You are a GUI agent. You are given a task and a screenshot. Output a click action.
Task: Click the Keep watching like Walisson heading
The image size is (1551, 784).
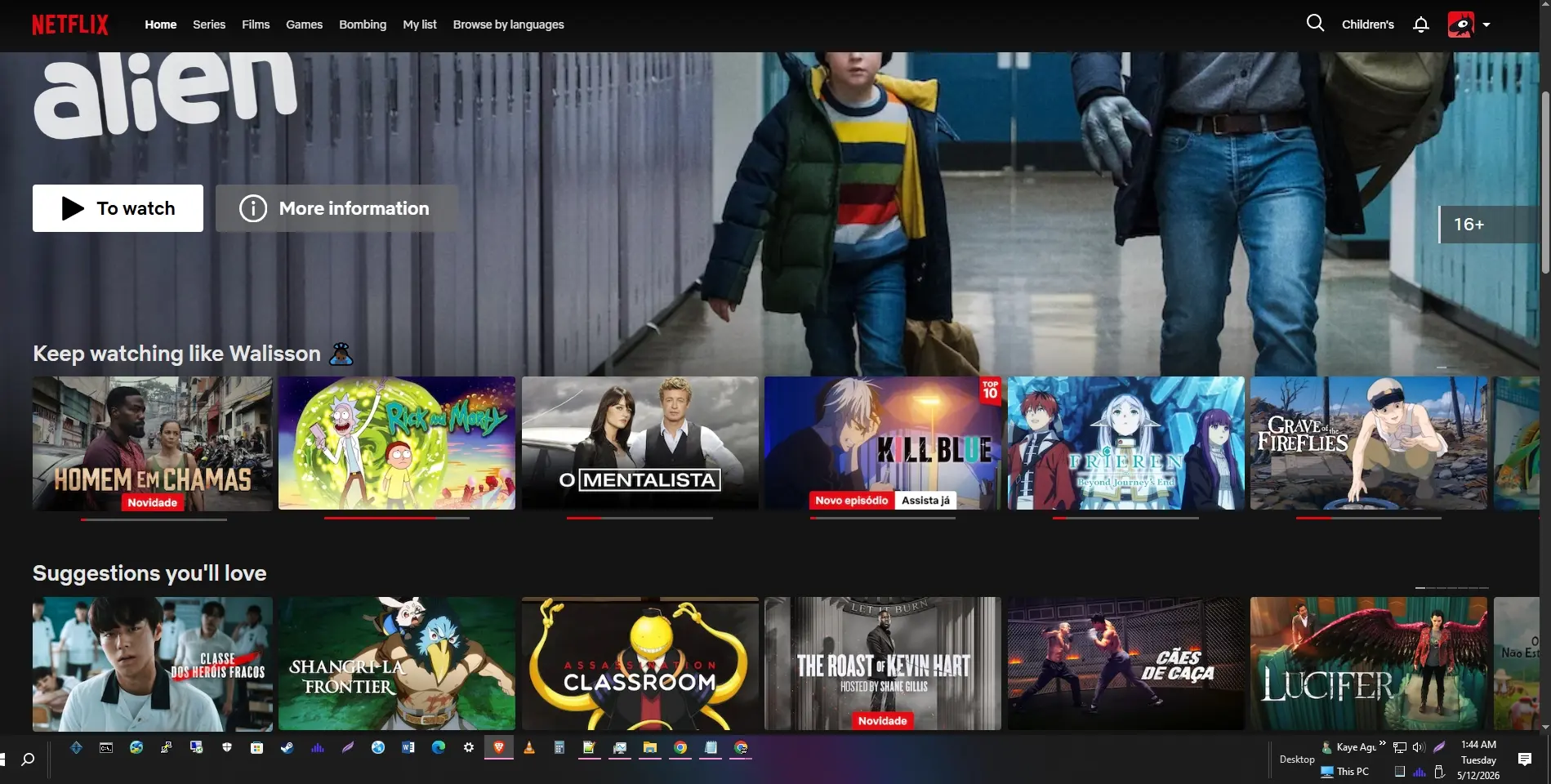click(176, 354)
